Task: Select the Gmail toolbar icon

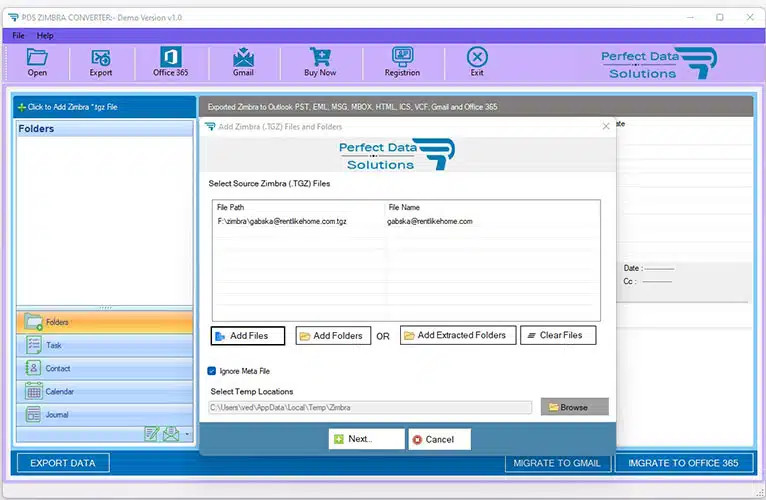Action: coord(243,63)
